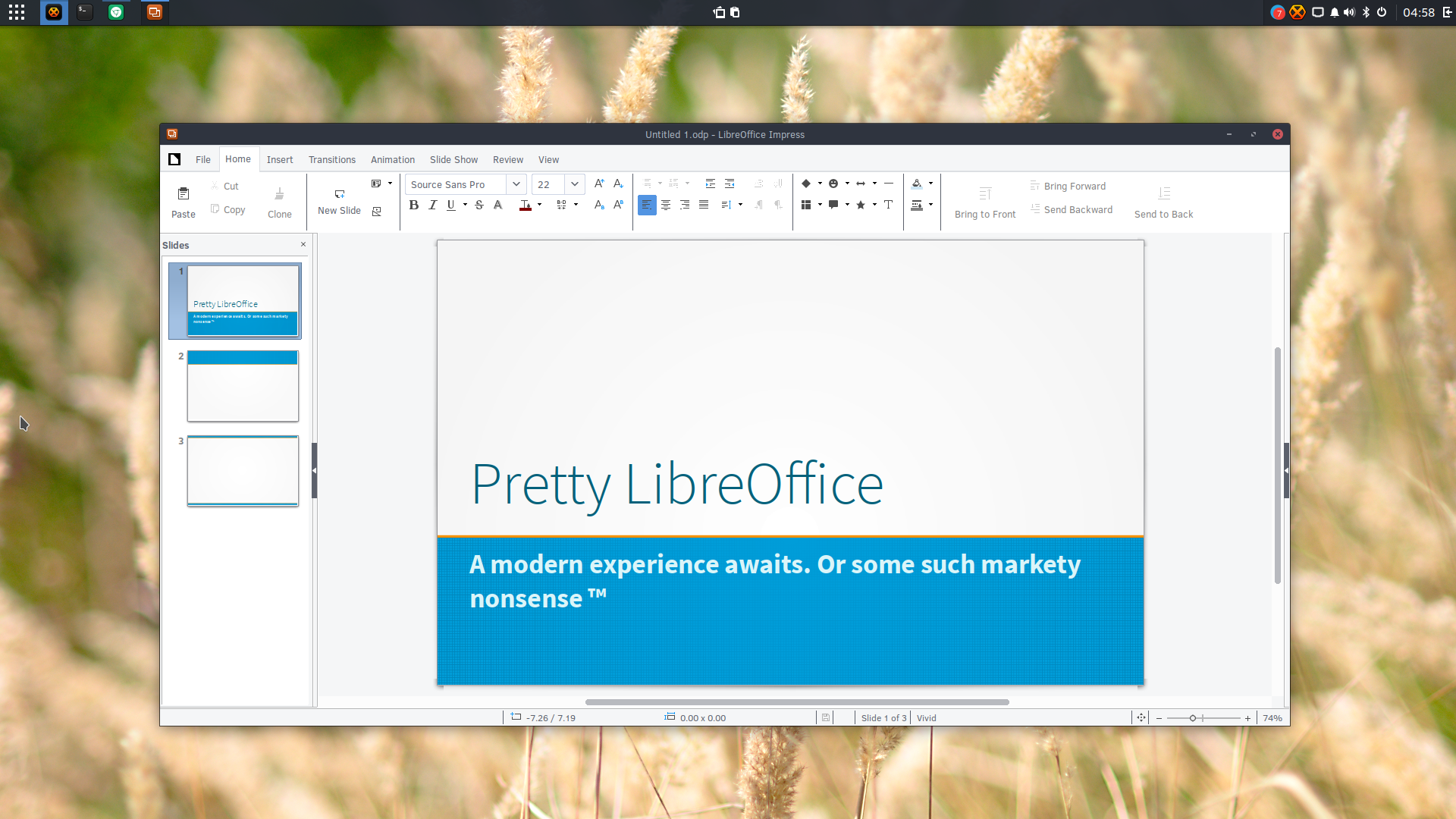Click the increase indent icon
The width and height of the screenshot is (1456, 819).
[711, 184]
